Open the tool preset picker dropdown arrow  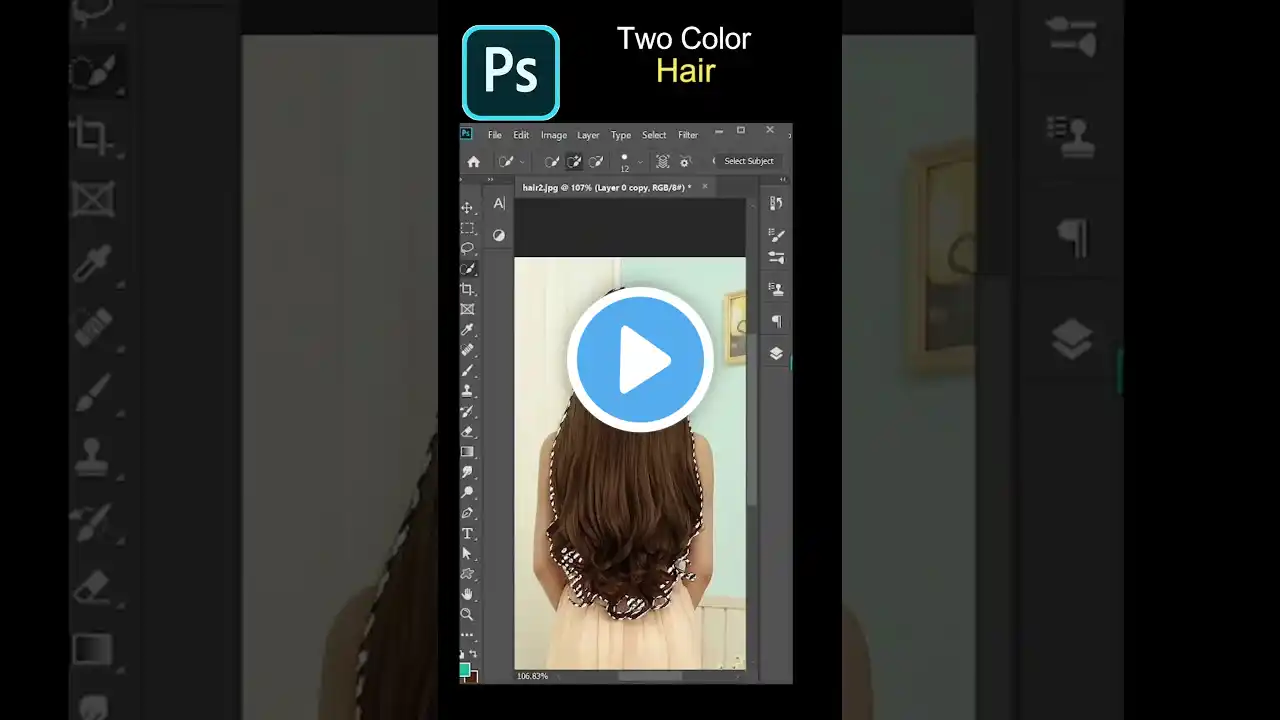tap(522, 162)
